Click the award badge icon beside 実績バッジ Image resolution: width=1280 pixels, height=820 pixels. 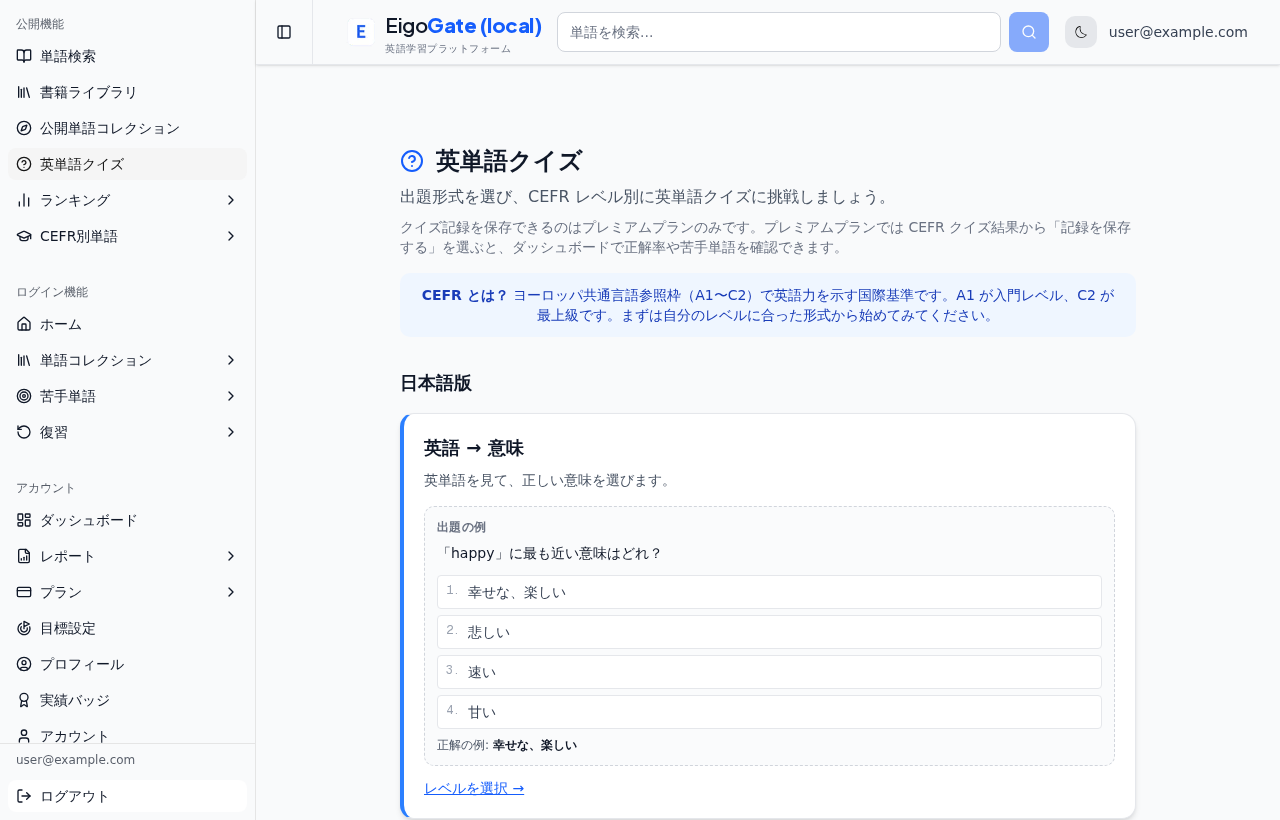(x=24, y=700)
